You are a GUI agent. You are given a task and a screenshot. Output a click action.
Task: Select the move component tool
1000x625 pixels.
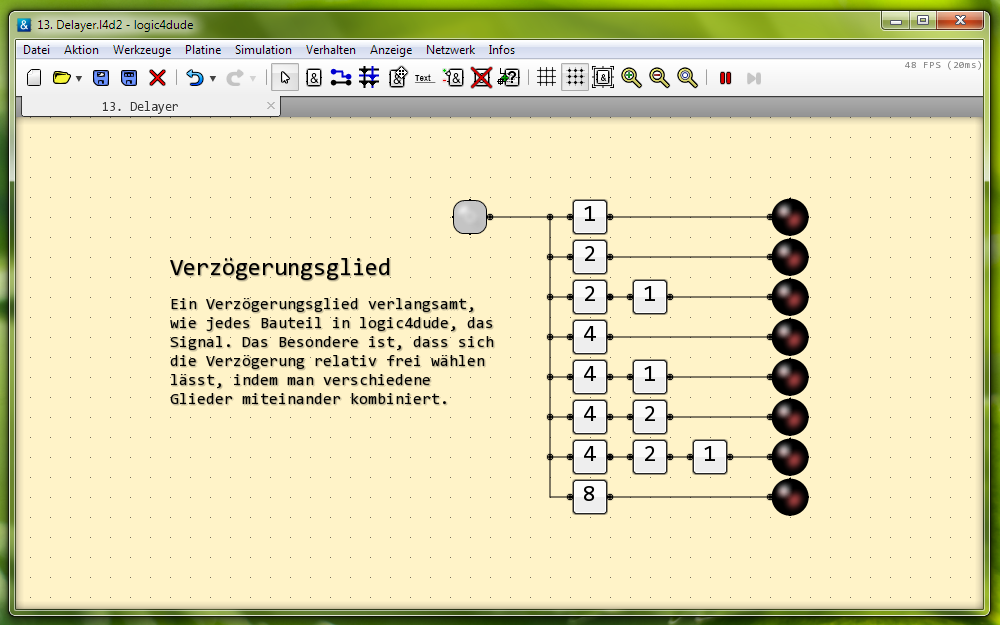coord(398,78)
